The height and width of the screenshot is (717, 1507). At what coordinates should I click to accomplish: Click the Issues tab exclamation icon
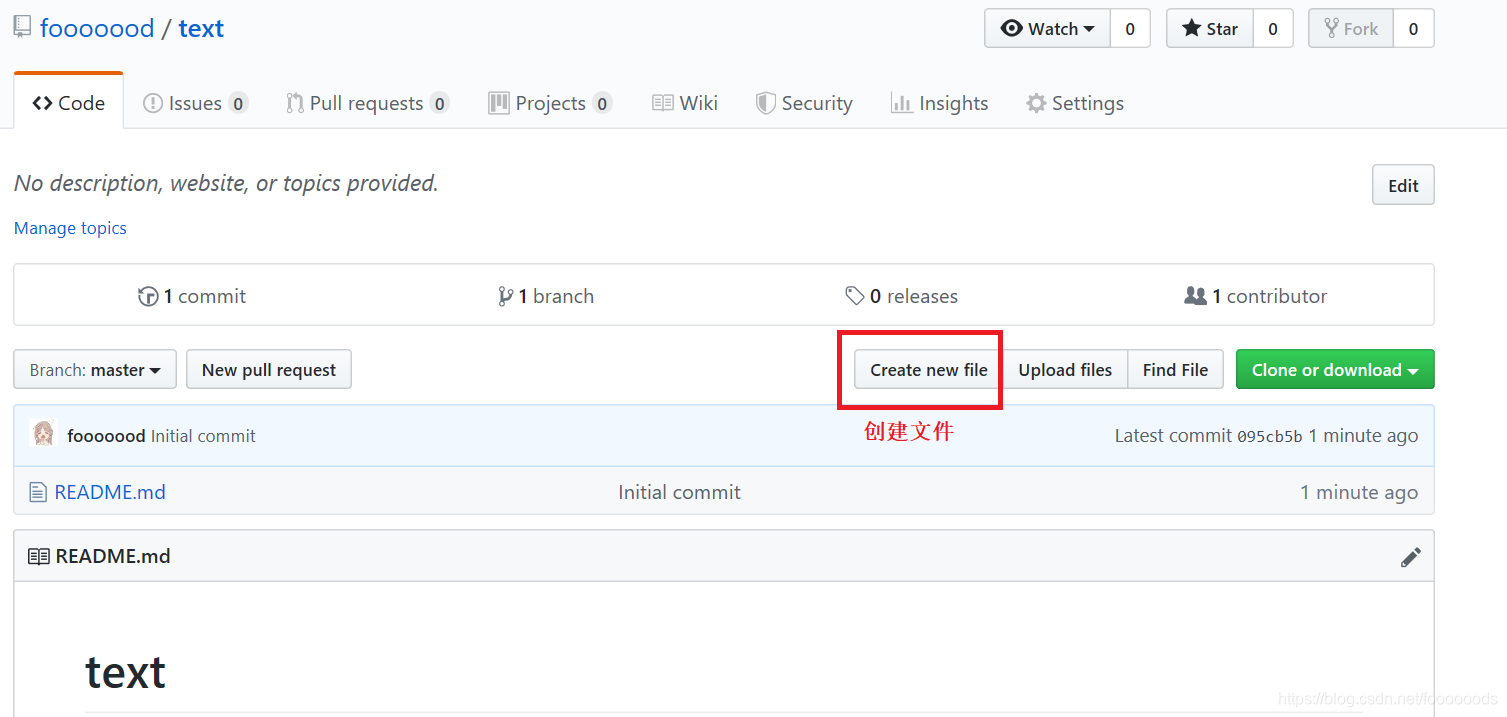(153, 103)
